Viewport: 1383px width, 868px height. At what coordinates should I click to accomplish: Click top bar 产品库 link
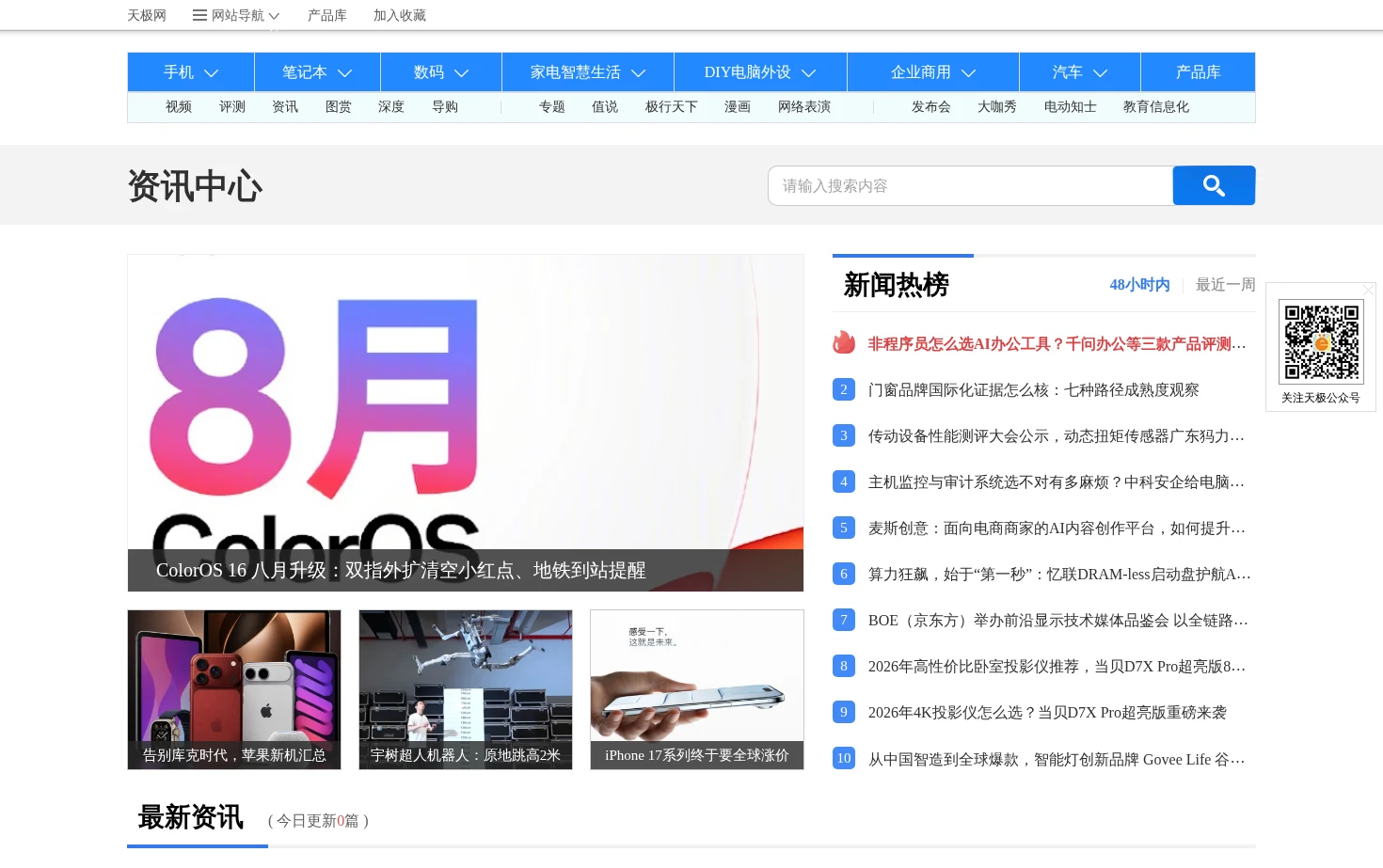[327, 15]
